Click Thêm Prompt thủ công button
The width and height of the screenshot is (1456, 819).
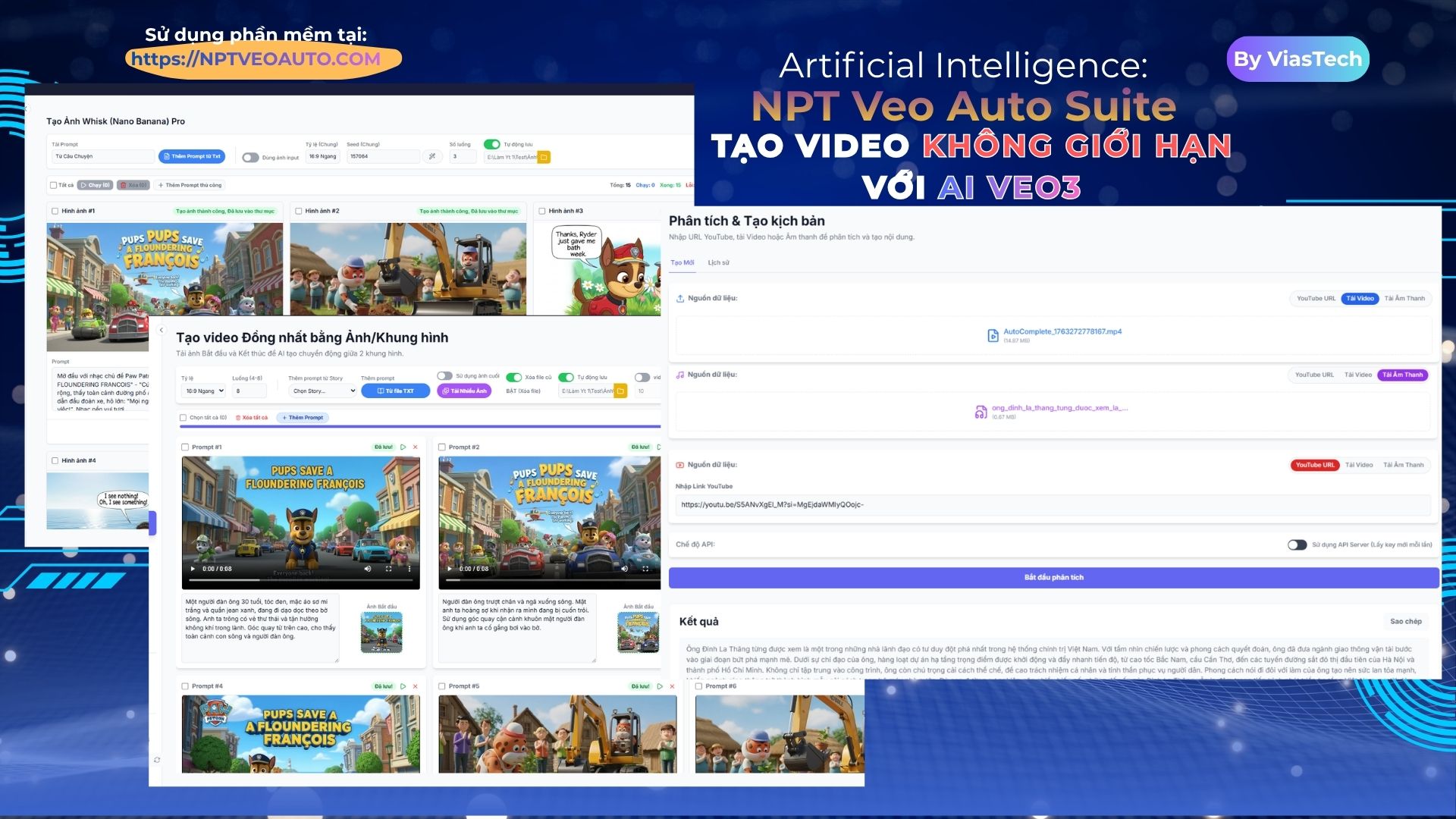tap(190, 185)
